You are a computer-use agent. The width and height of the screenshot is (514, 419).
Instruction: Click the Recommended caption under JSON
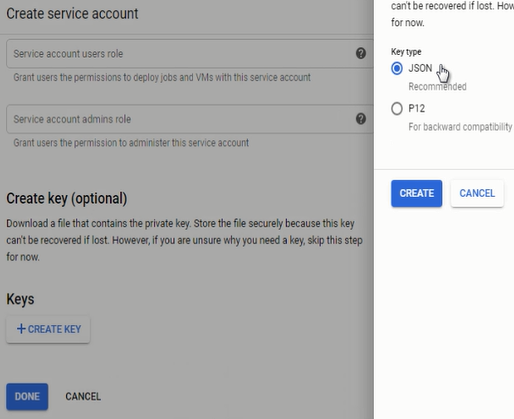(x=437, y=87)
